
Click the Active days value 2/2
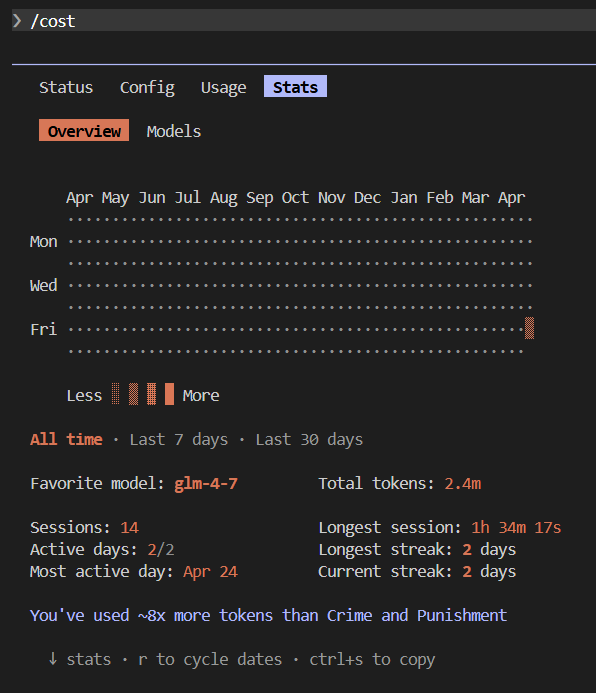click(161, 549)
